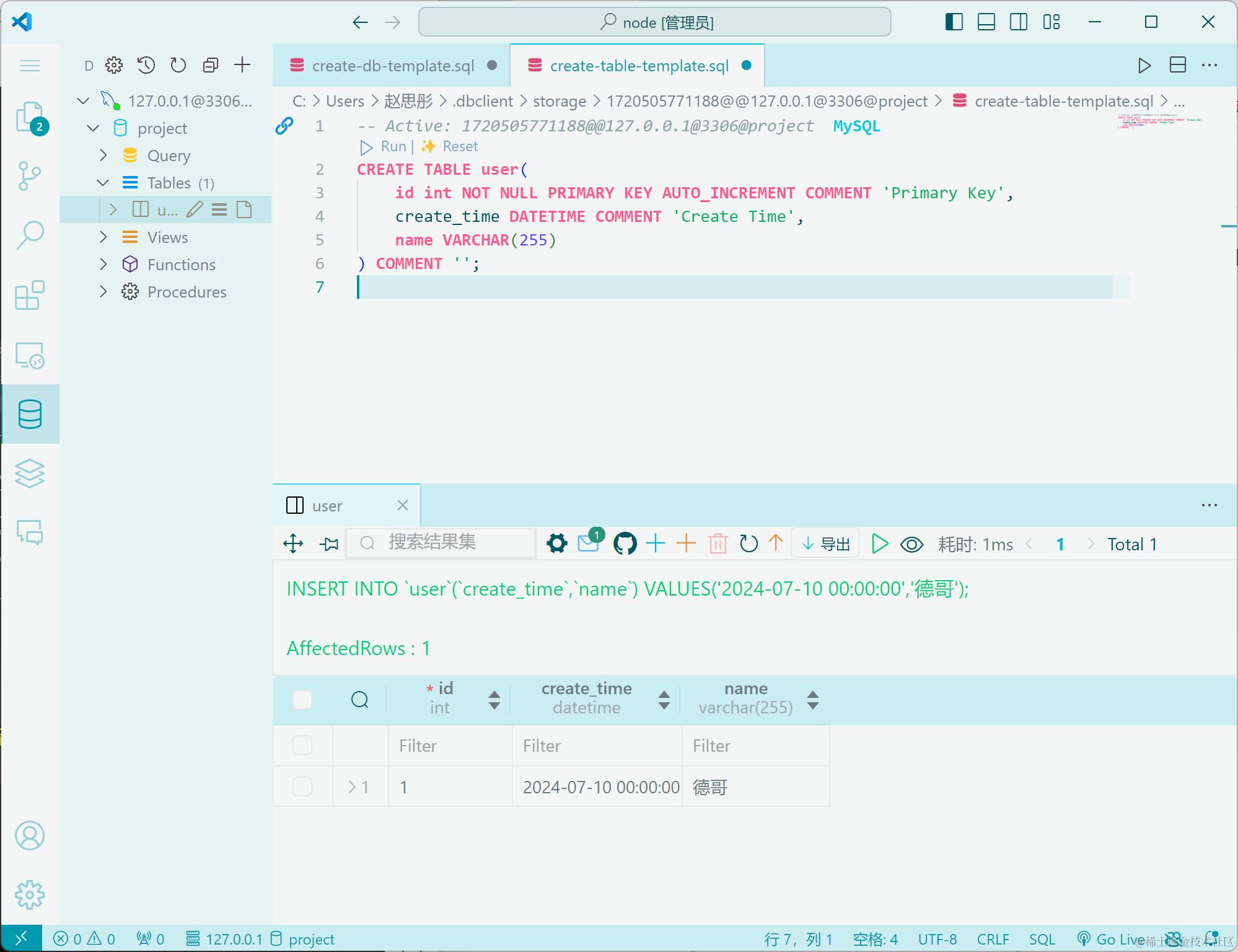Click history icon in database panel header
Viewport: 1238px width, 952px height.
point(146,65)
